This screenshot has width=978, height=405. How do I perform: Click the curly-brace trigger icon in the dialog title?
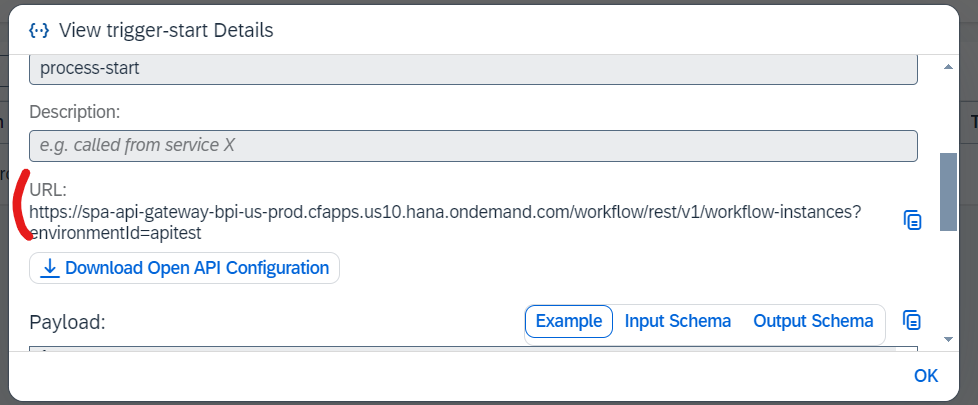click(39, 30)
